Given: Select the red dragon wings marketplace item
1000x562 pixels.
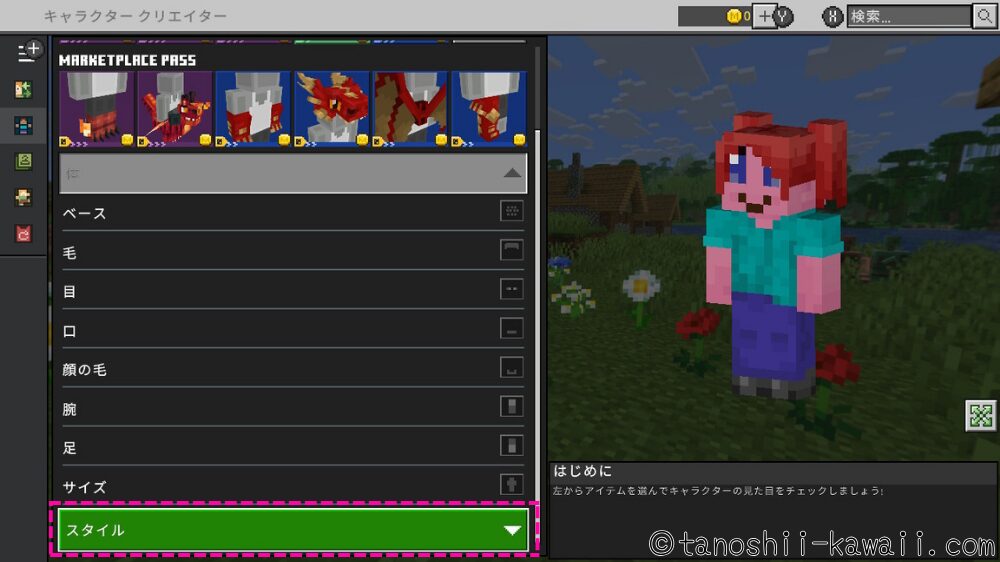Looking at the screenshot, I should click(410, 108).
